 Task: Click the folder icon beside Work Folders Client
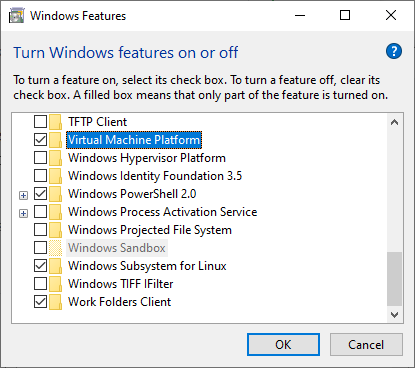(55, 302)
